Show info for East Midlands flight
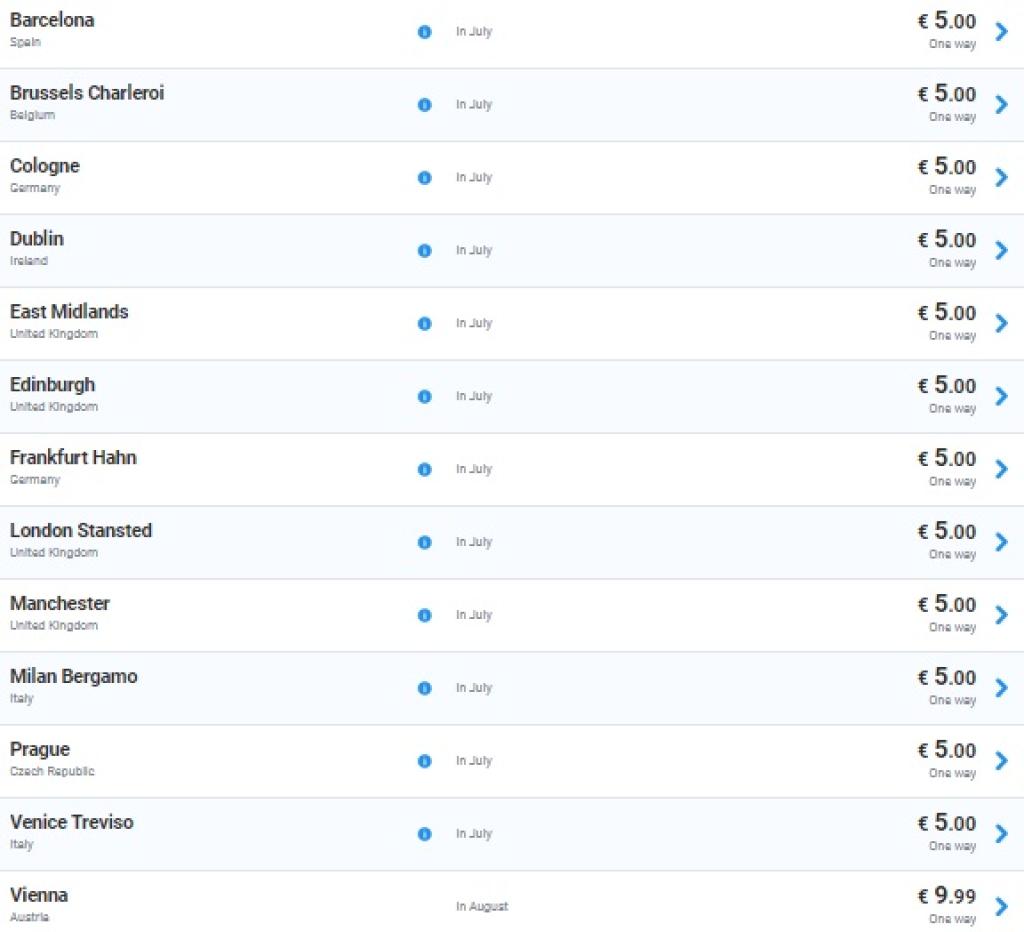Viewport: 1024px width, 932px height. pyautogui.click(x=424, y=324)
